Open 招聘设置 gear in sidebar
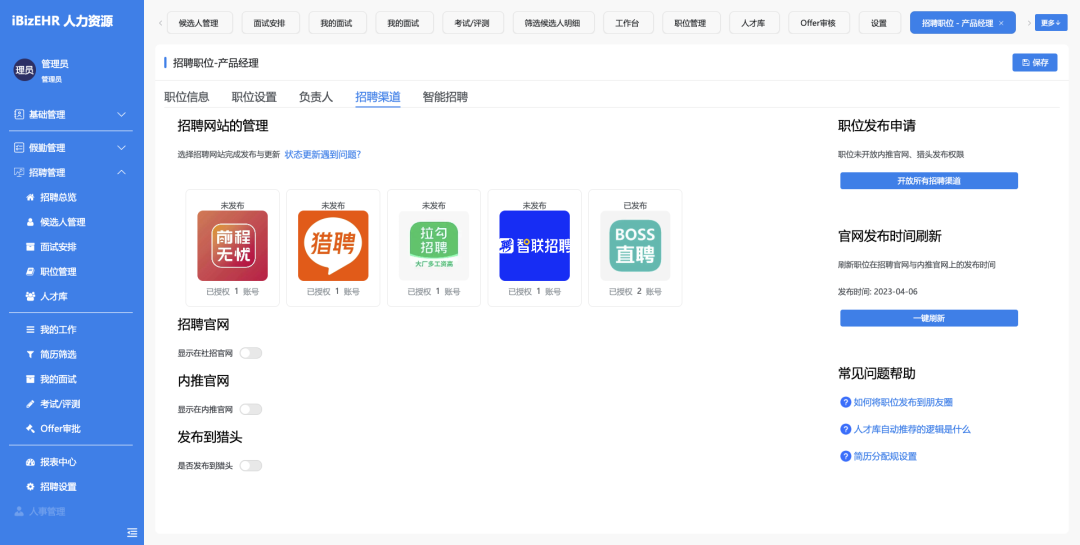The width and height of the screenshot is (1080, 545). pyautogui.click(x=30, y=487)
